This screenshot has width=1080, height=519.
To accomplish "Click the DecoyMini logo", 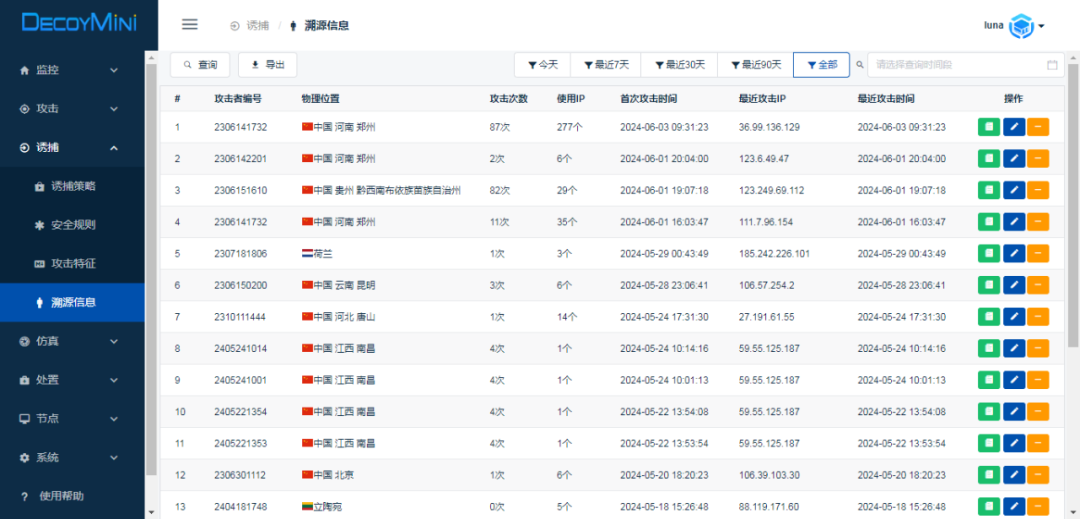I will [79, 23].
